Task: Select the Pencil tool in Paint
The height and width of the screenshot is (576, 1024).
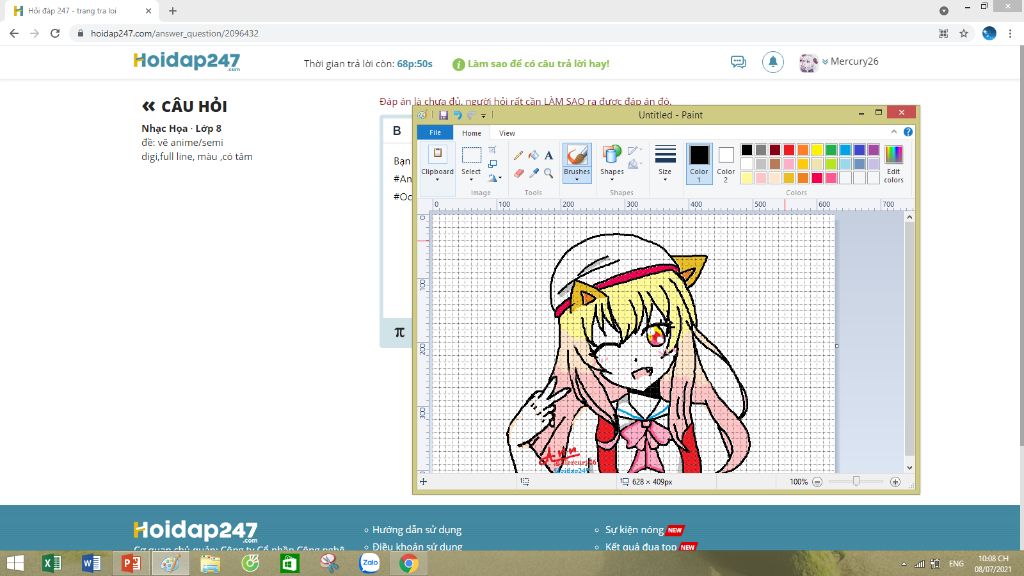Action: coord(519,155)
